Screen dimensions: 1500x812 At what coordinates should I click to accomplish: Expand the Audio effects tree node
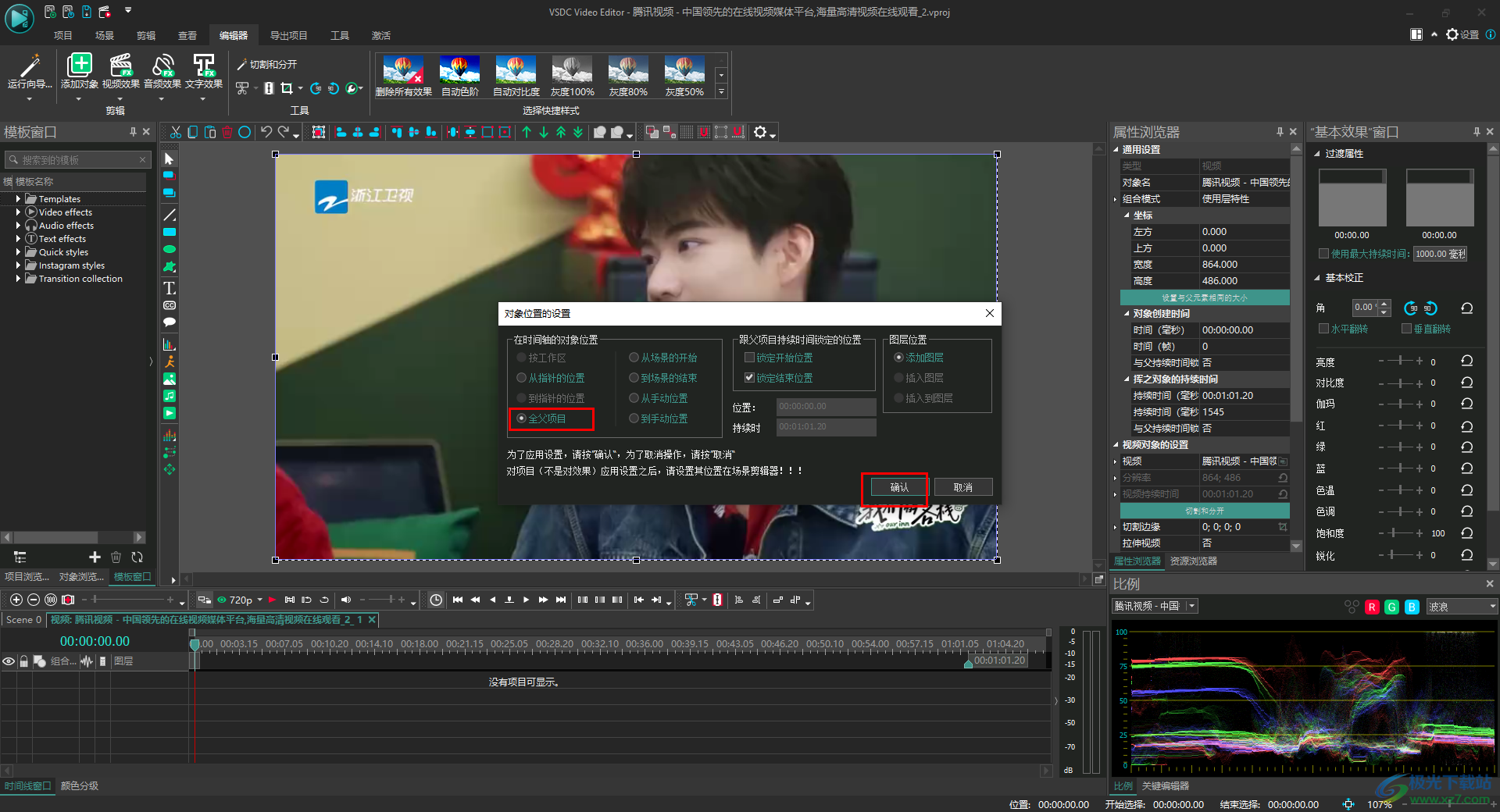coord(18,226)
